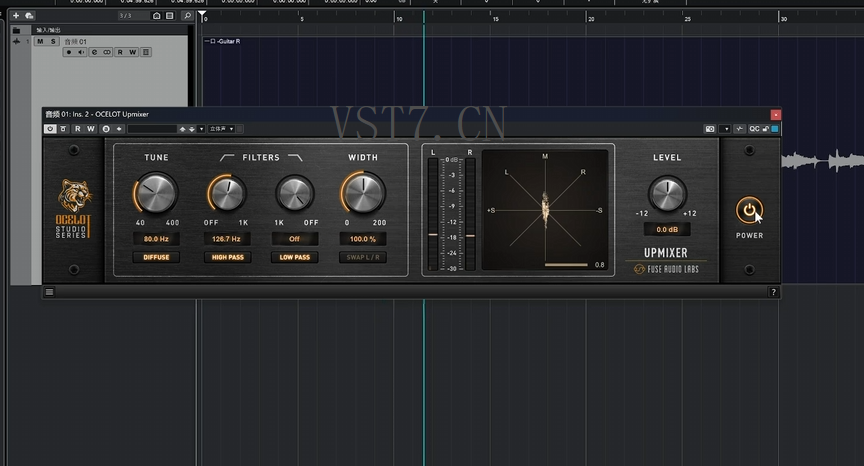Toggle plugin activate button in plugin header
The image size is (864, 466).
(50, 129)
